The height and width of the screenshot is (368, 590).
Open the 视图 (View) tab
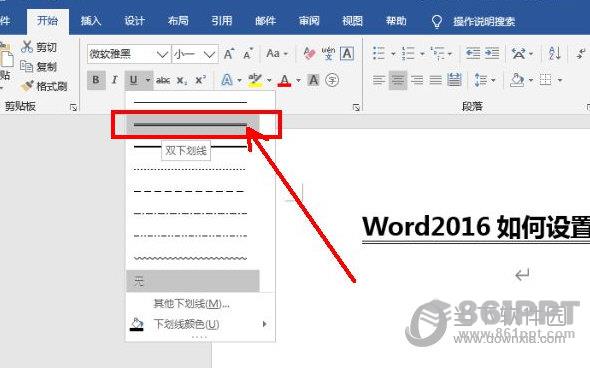(x=353, y=21)
